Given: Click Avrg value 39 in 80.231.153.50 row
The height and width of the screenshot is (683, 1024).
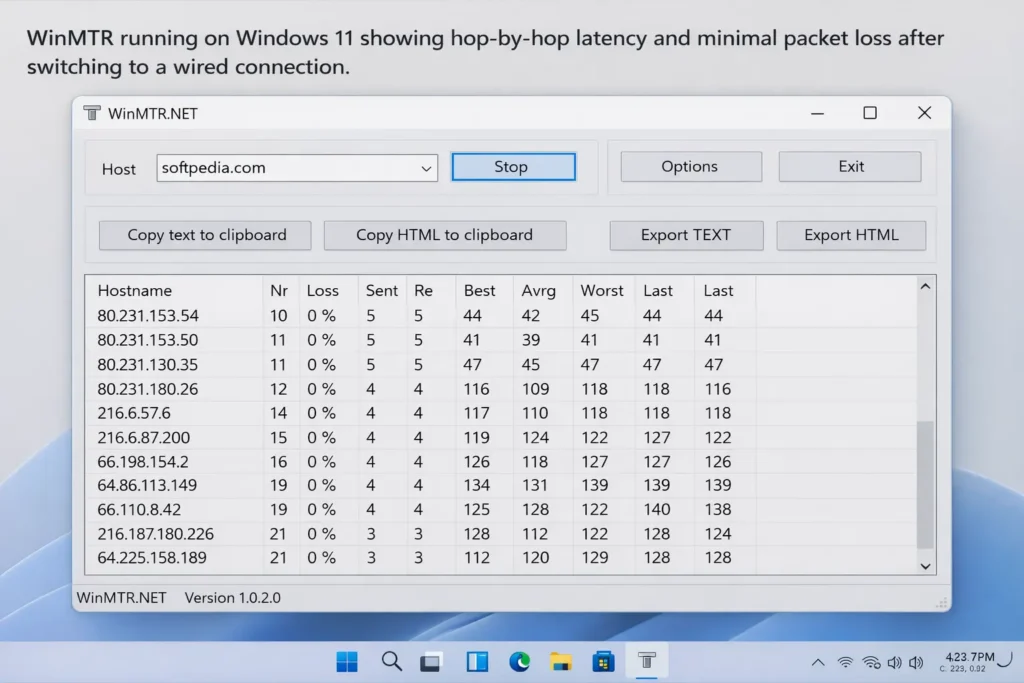Looking at the screenshot, I should (x=531, y=340).
